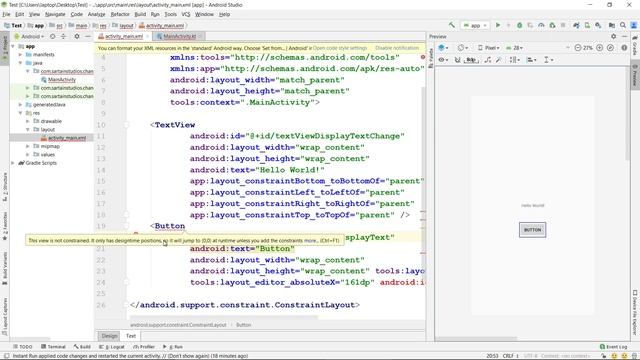The image size is (640, 360).
Task: Open the Build menu
Action: click(140, 14)
